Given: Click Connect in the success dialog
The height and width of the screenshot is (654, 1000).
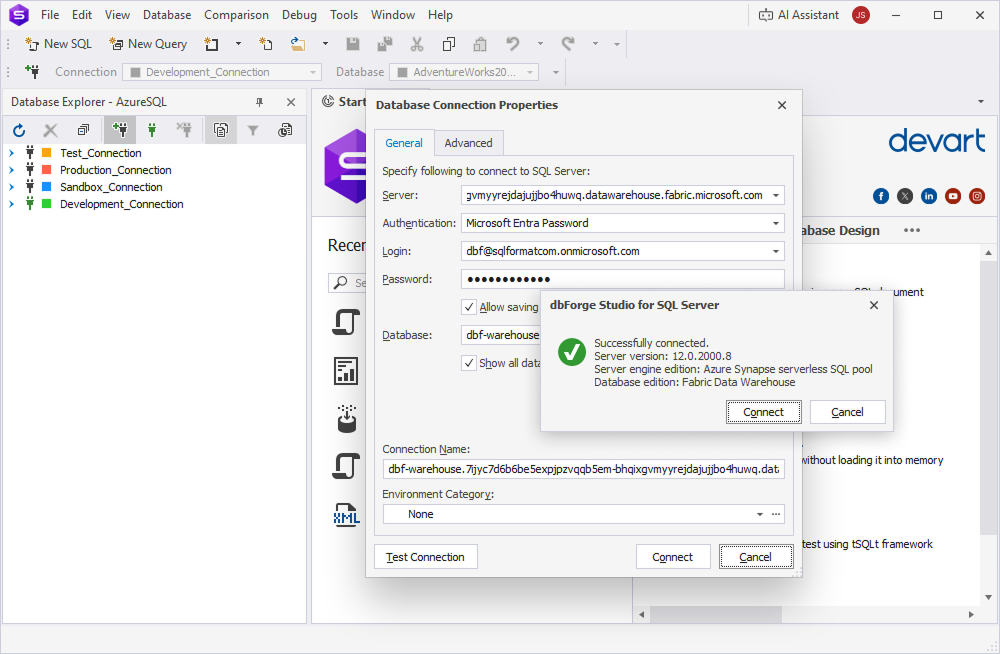Looking at the screenshot, I should pos(763,411).
